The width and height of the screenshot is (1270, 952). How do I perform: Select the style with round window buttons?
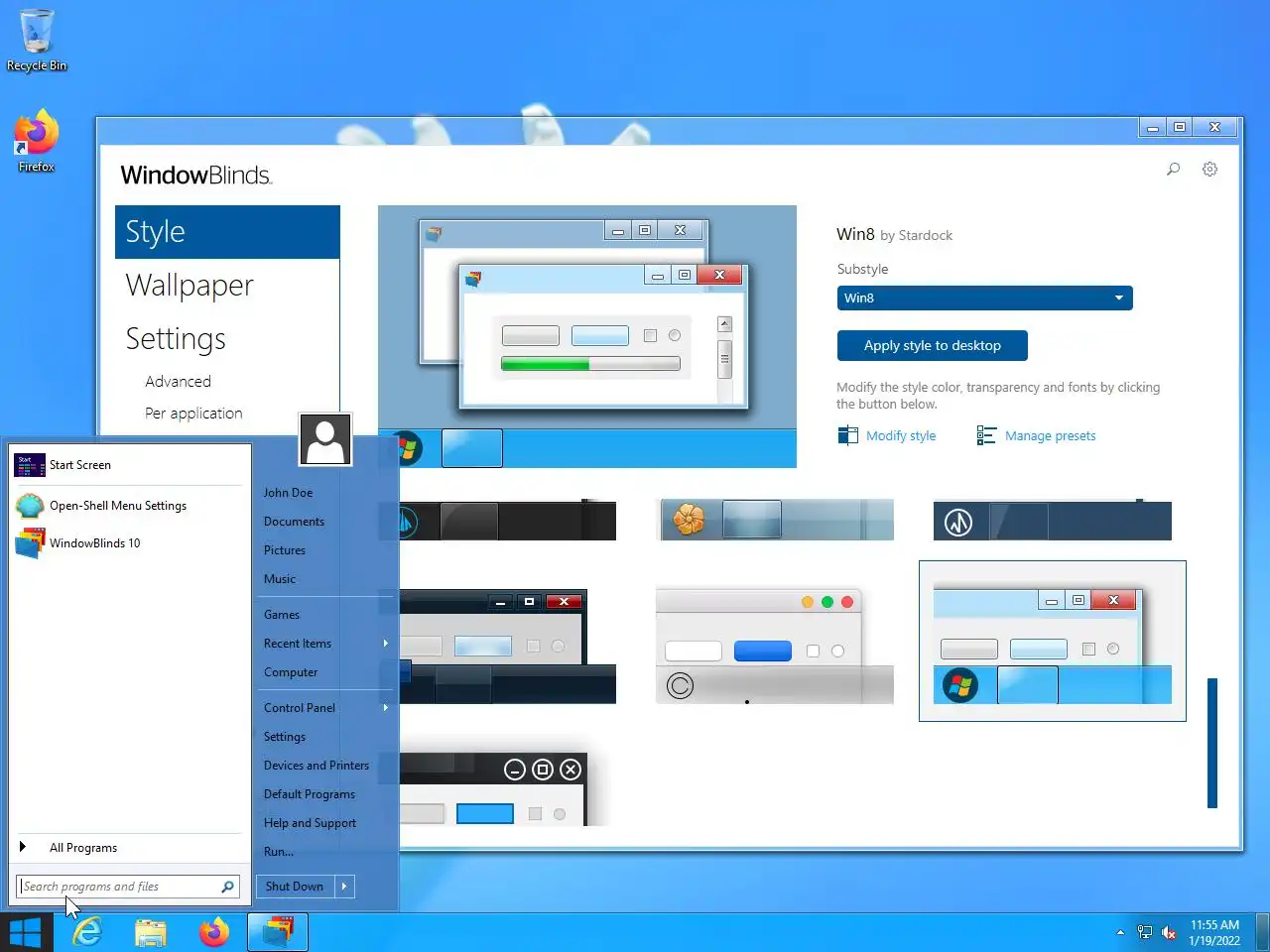(492, 788)
